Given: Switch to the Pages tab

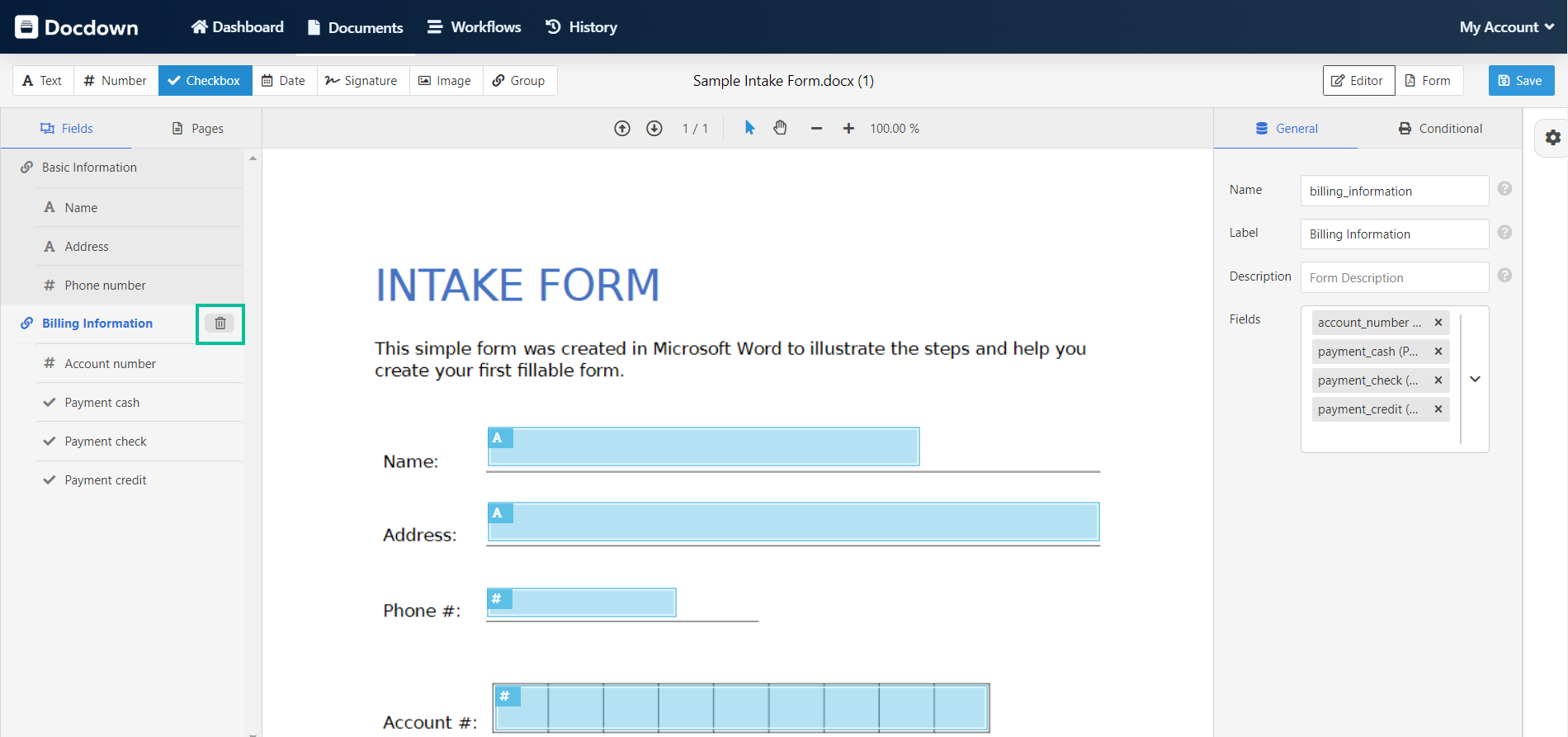Looking at the screenshot, I should click(x=198, y=129).
